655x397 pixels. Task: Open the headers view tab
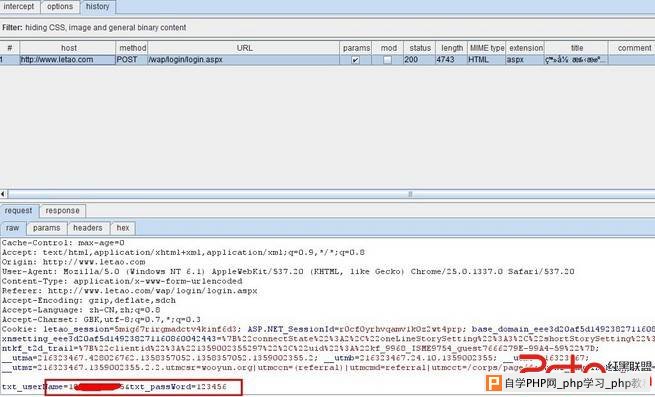coord(88,228)
